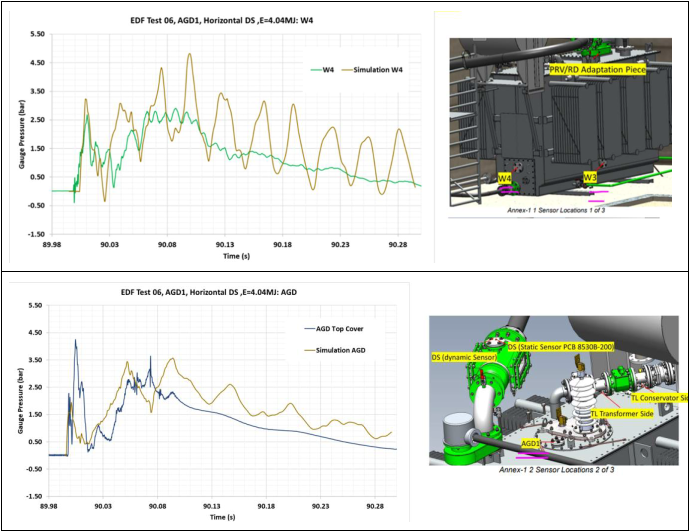
Task: Select the yellow W4 sensor label
Action: coord(504,178)
